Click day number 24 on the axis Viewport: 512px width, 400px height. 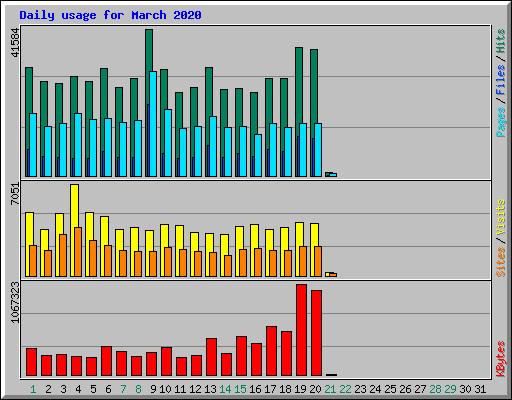pyautogui.click(x=375, y=389)
